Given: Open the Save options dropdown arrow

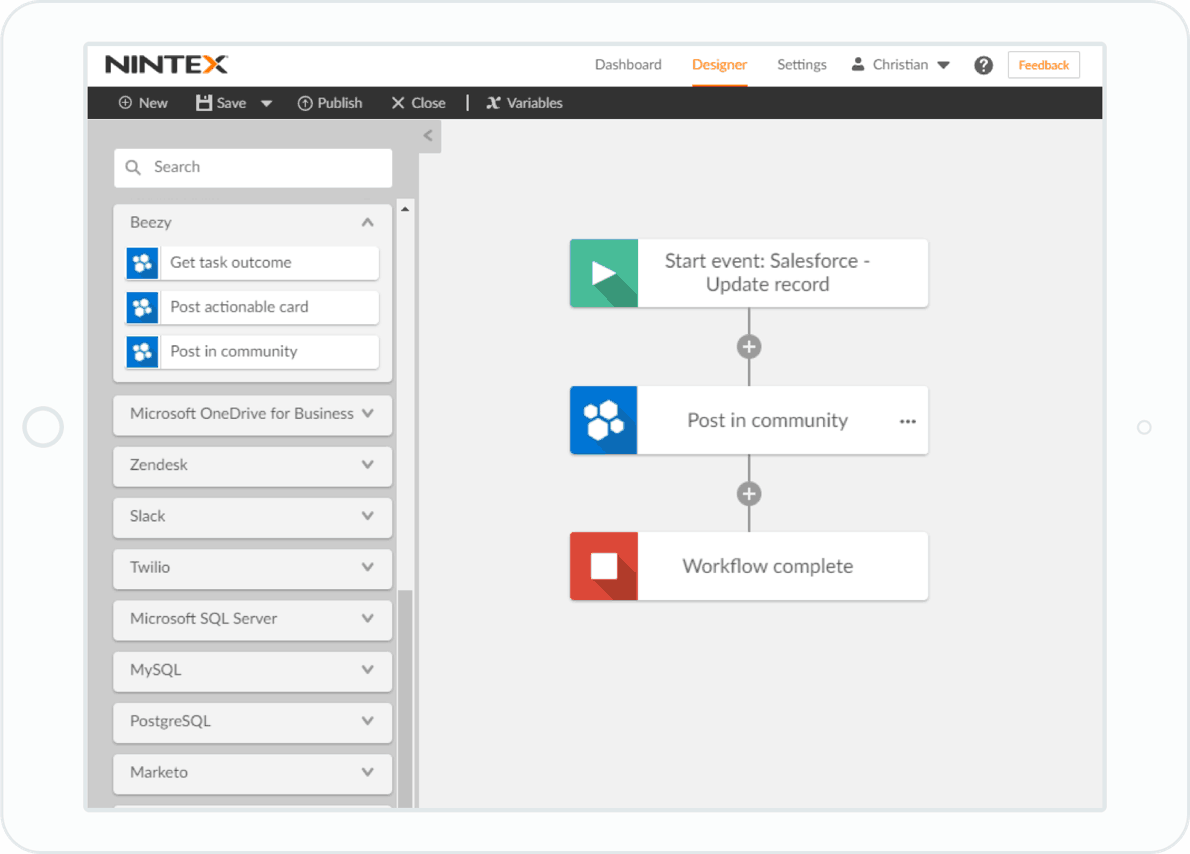Looking at the screenshot, I should coord(266,103).
